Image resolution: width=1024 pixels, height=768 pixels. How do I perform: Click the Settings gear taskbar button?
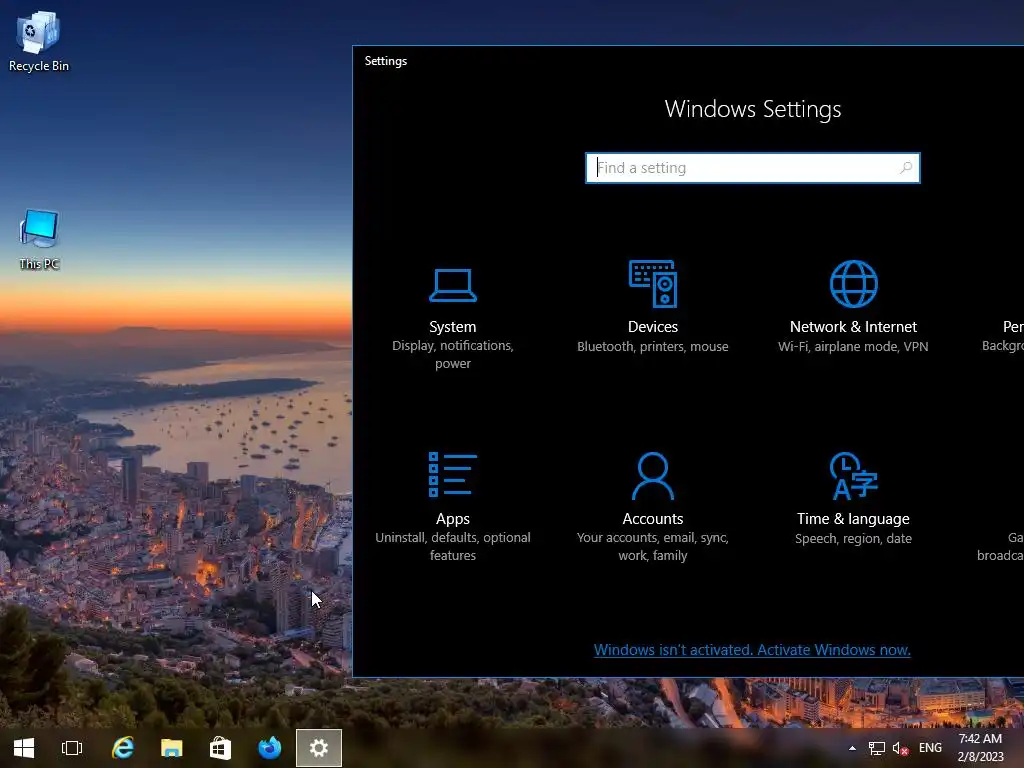[319, 748]
